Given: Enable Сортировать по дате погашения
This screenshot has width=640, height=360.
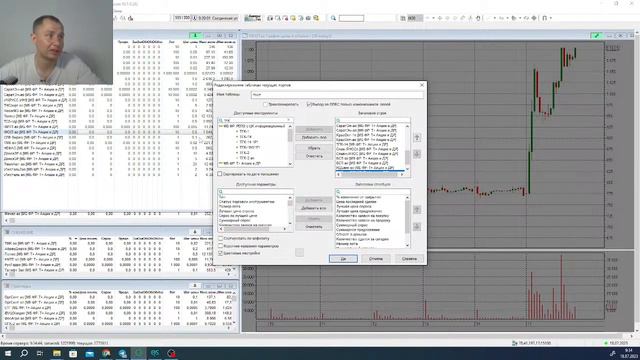Looking at the screenshot, I should [220, 174].
